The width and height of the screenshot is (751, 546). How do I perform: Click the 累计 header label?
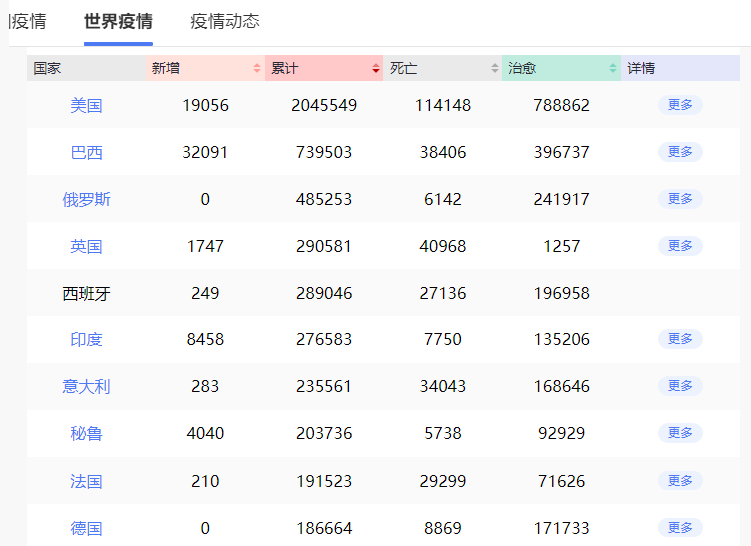pos(284,68)
